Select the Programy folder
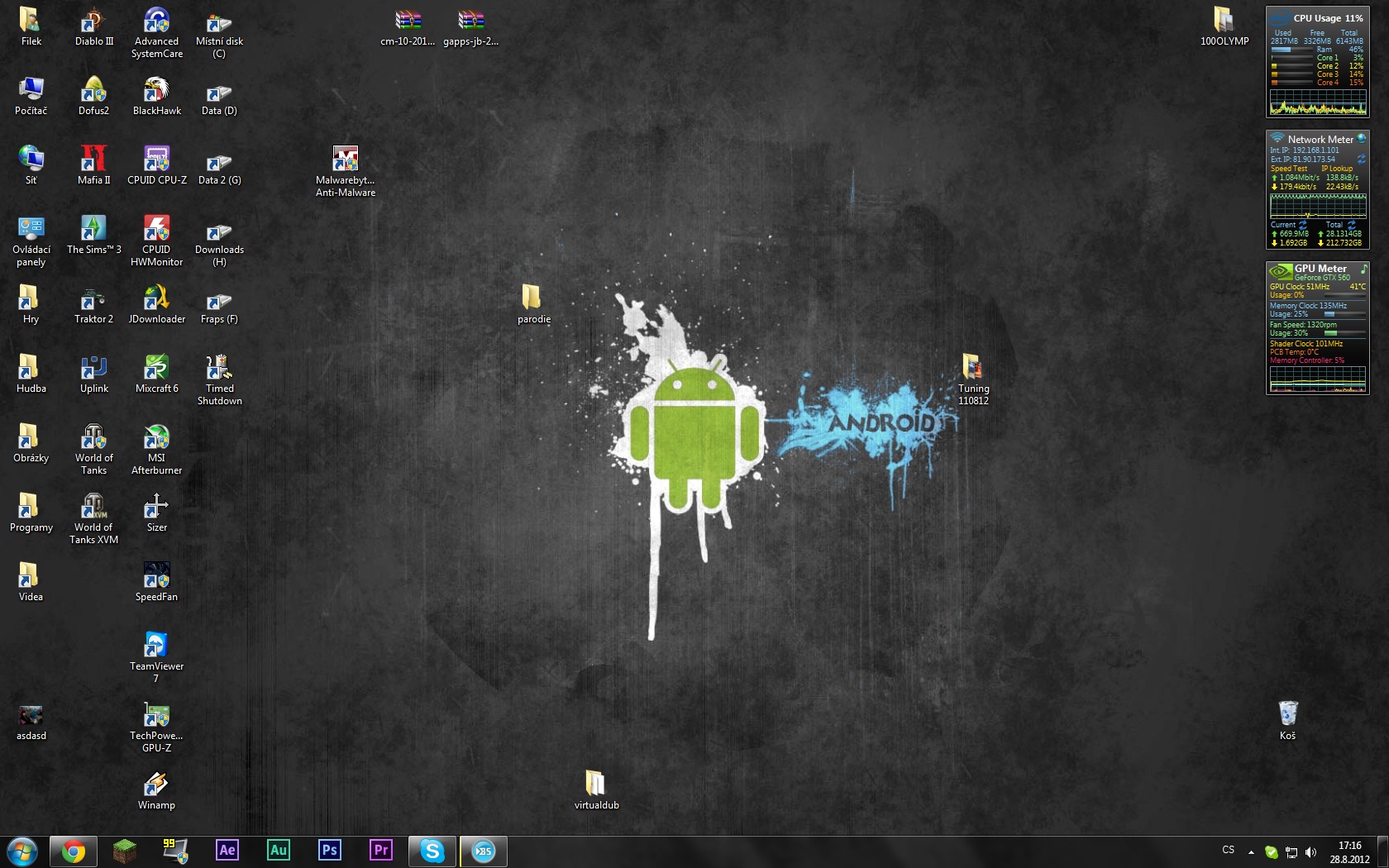Viewport: 1389px width, 868px height. pos(31,513)
